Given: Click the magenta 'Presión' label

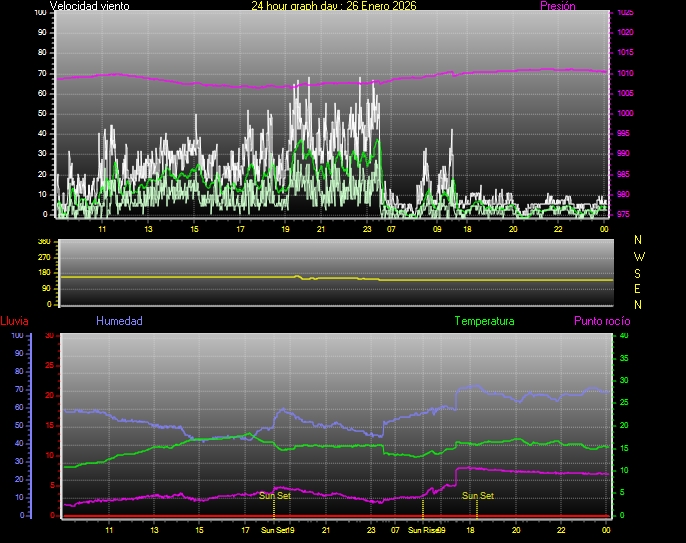Looking at the screenshot, I should pos(557,6).
